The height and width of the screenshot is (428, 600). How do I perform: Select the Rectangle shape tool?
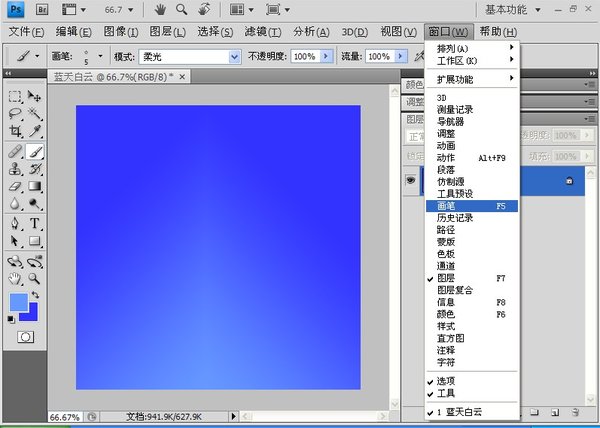[x=34, y=241]
